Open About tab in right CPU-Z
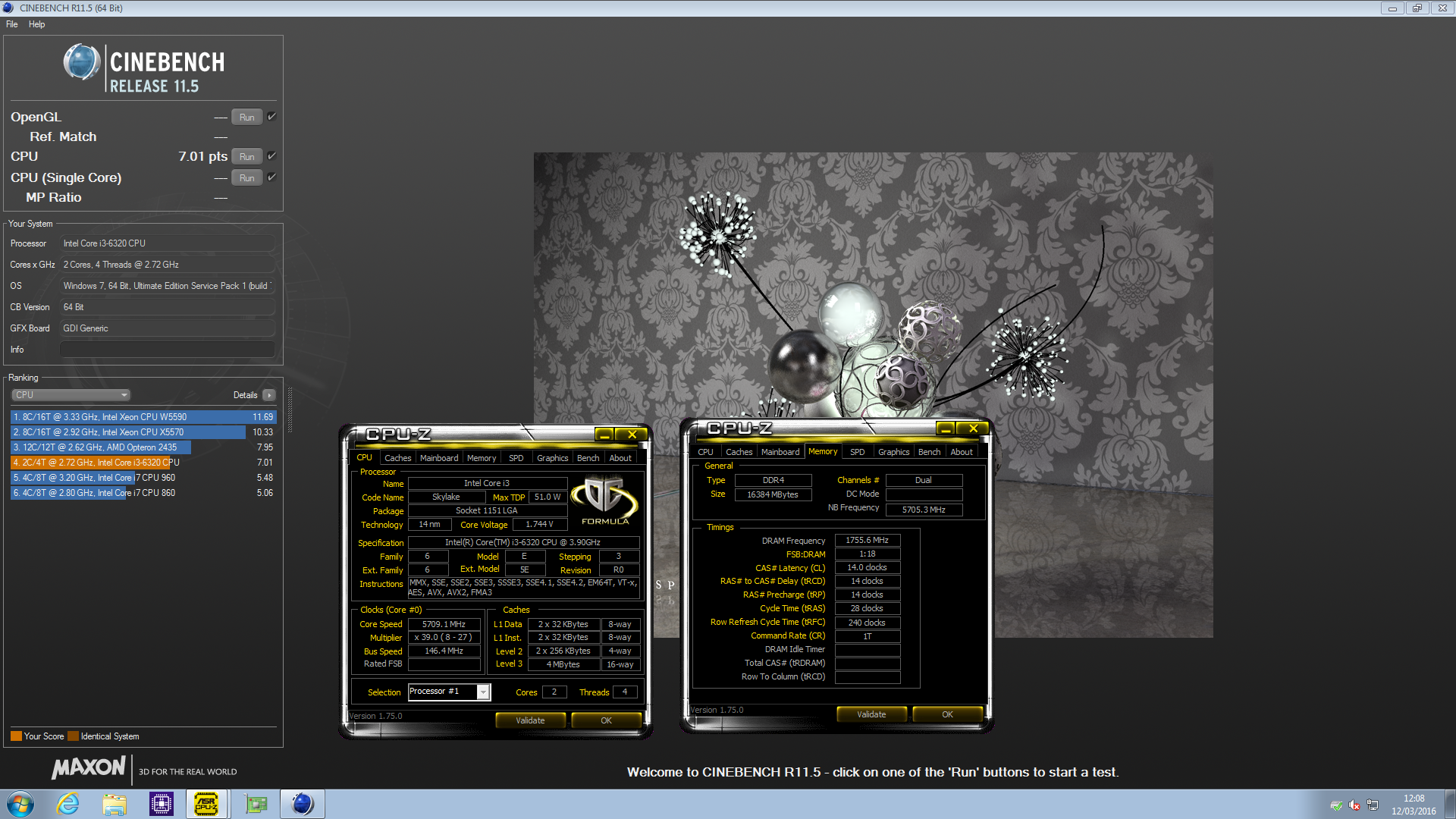Viewport: 1456px width, 819px height. (x=962, y=452)
